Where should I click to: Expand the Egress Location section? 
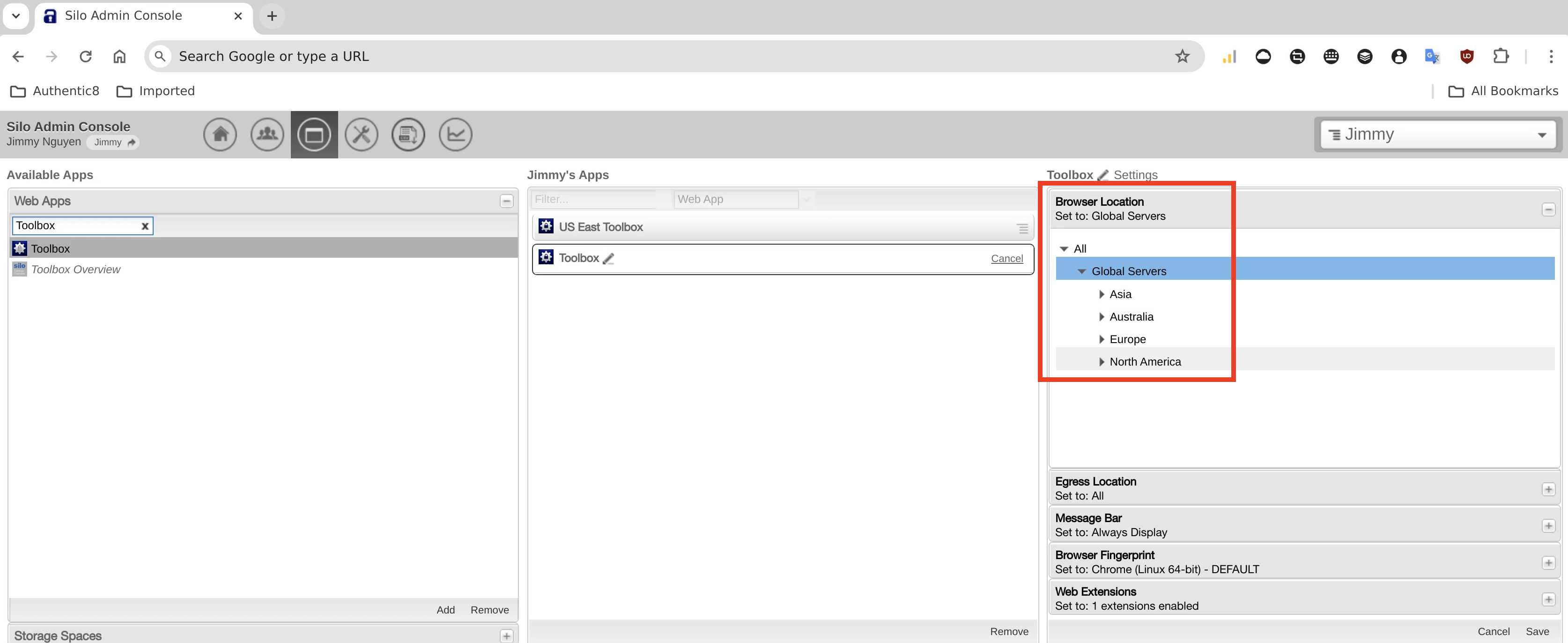(1548, 490)
